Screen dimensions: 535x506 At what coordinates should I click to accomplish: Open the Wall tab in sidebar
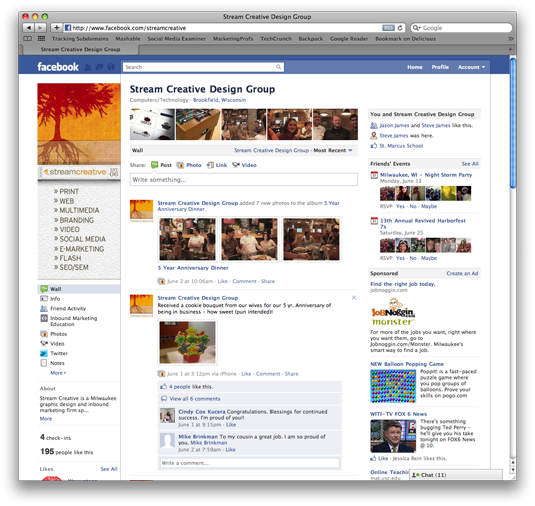[x=79, y=289]
